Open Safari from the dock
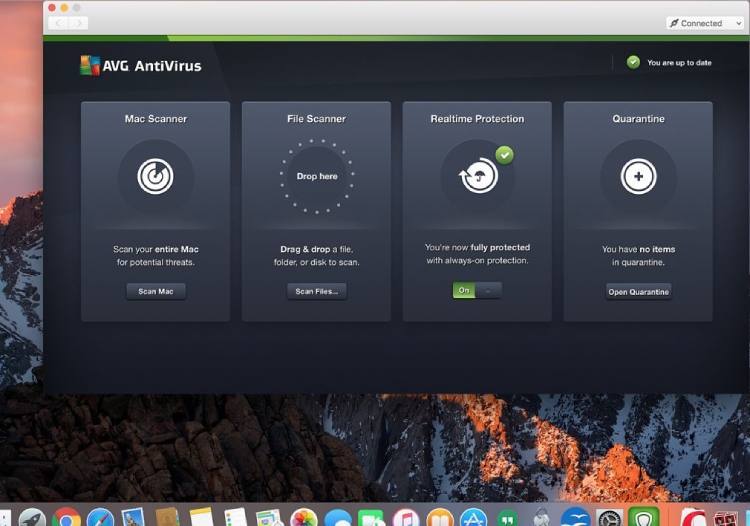Viewport: 750px width, 526px height. 100,517
